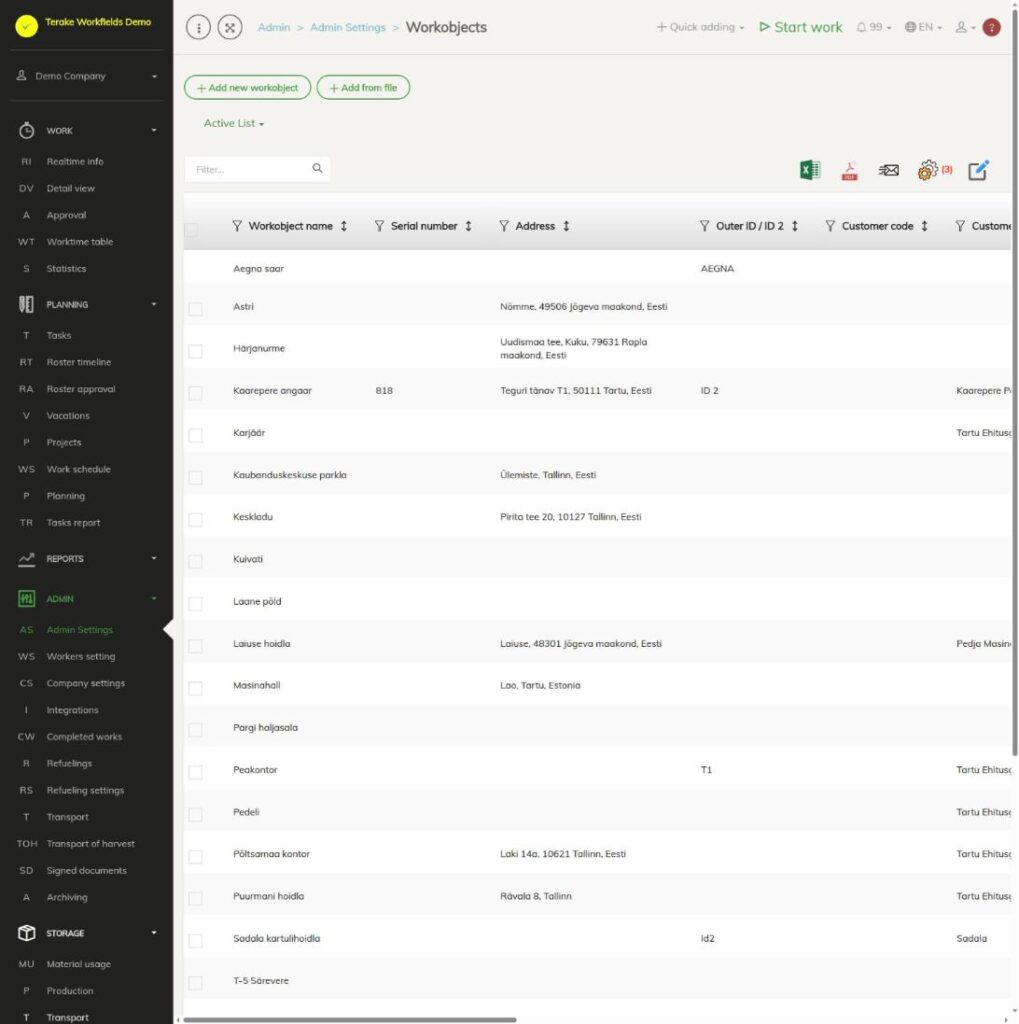The image size is (1019, 1024).
Task: Check the Keskladu row checkbox
Action: pos(195,520)
